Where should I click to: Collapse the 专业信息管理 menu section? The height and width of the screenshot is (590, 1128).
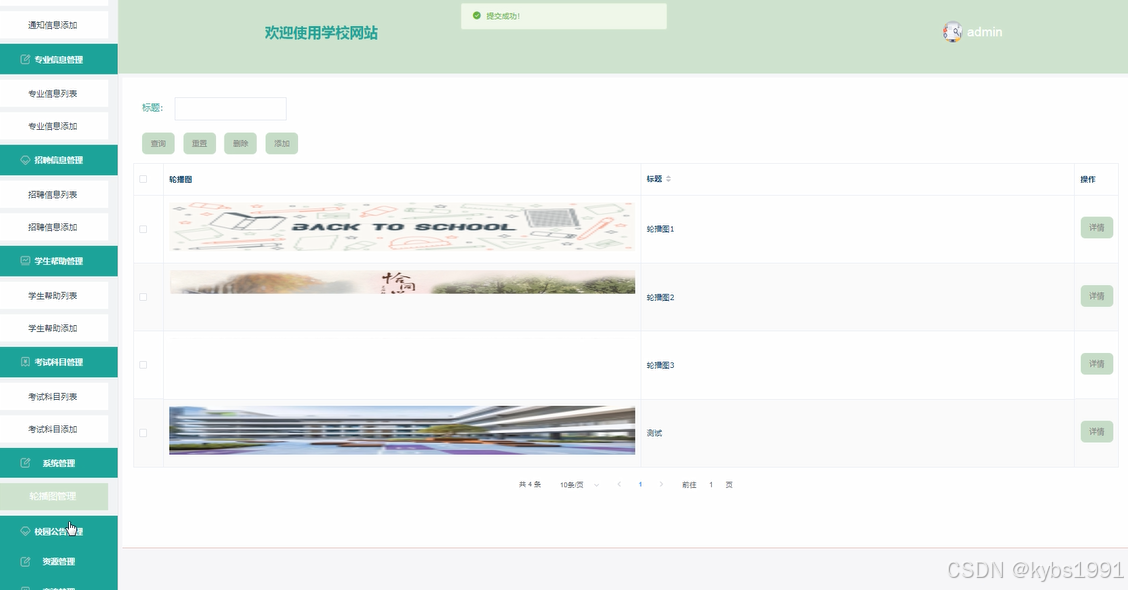pos(59,60)
